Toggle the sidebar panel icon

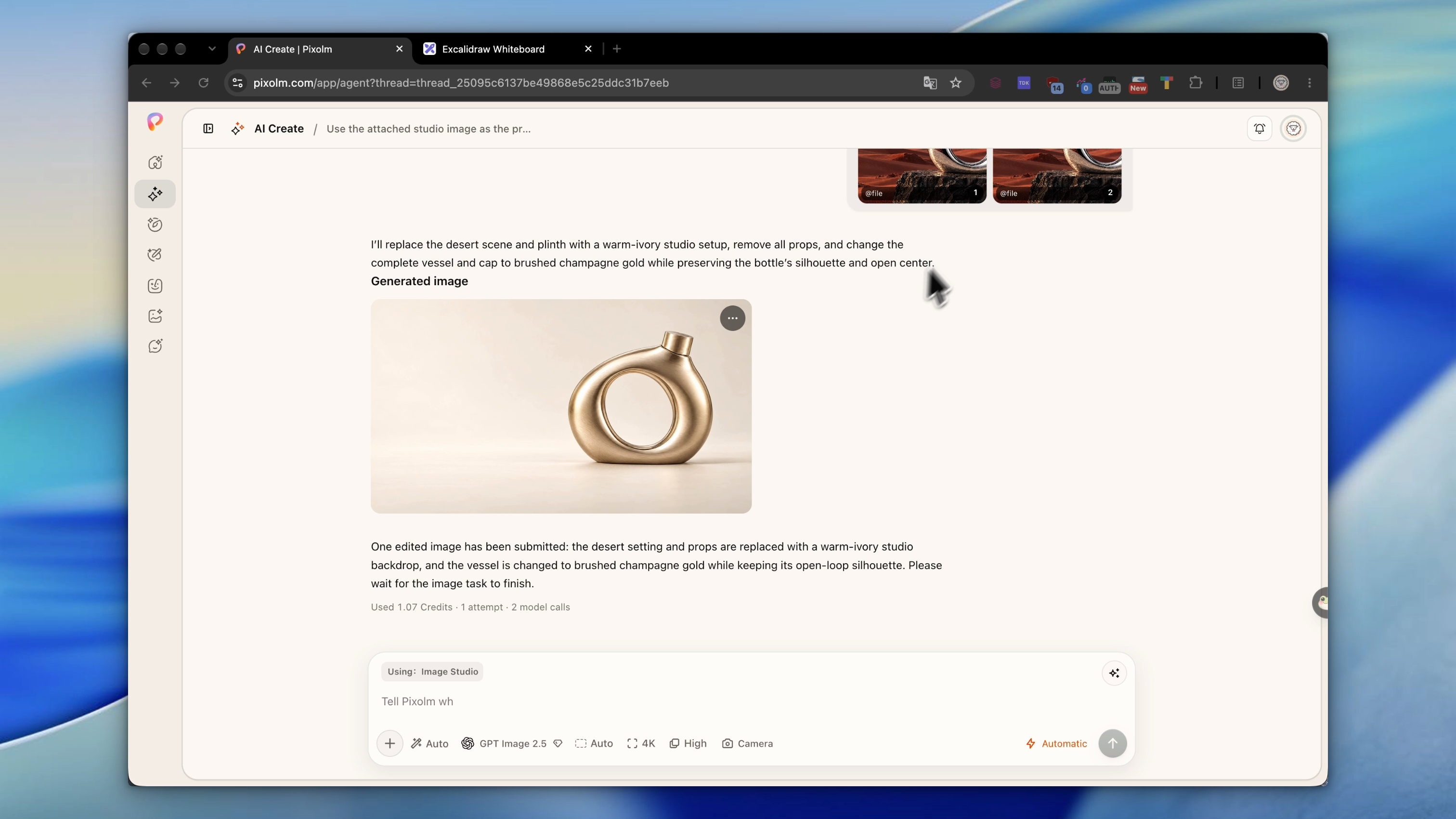[x=208, y=129]
